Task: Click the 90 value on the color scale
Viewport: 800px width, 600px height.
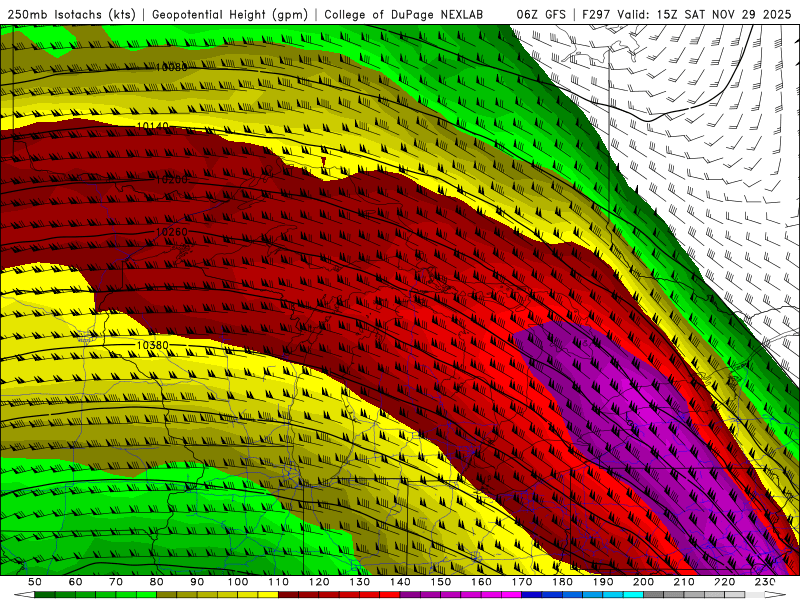Action: [x=197, y=582]
